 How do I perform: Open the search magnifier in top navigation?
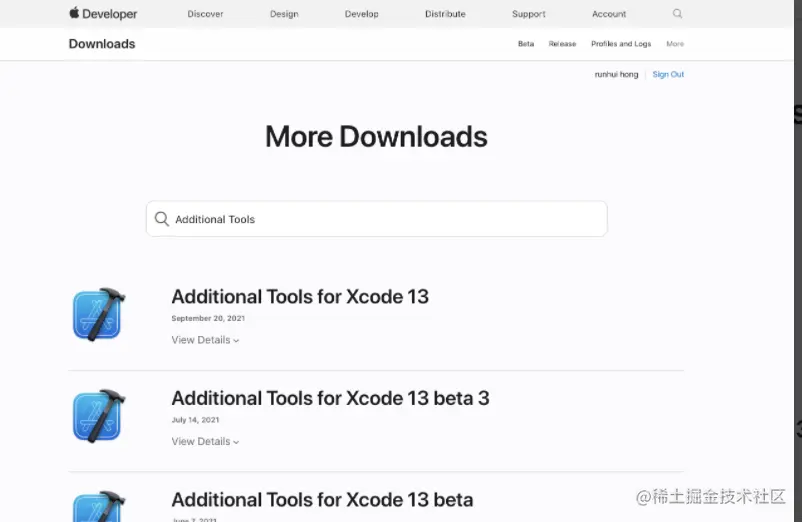click(677, 14)
